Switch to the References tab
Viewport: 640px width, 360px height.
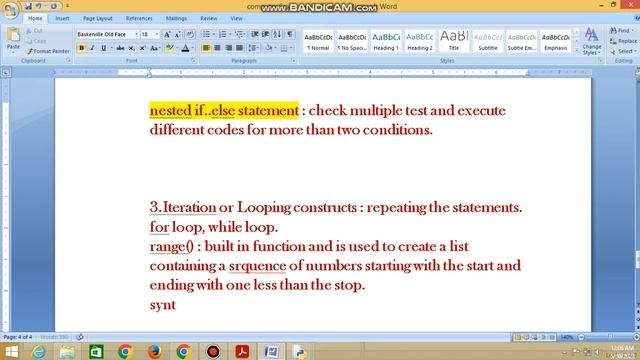pyautogui.click(x=139, y=18)
